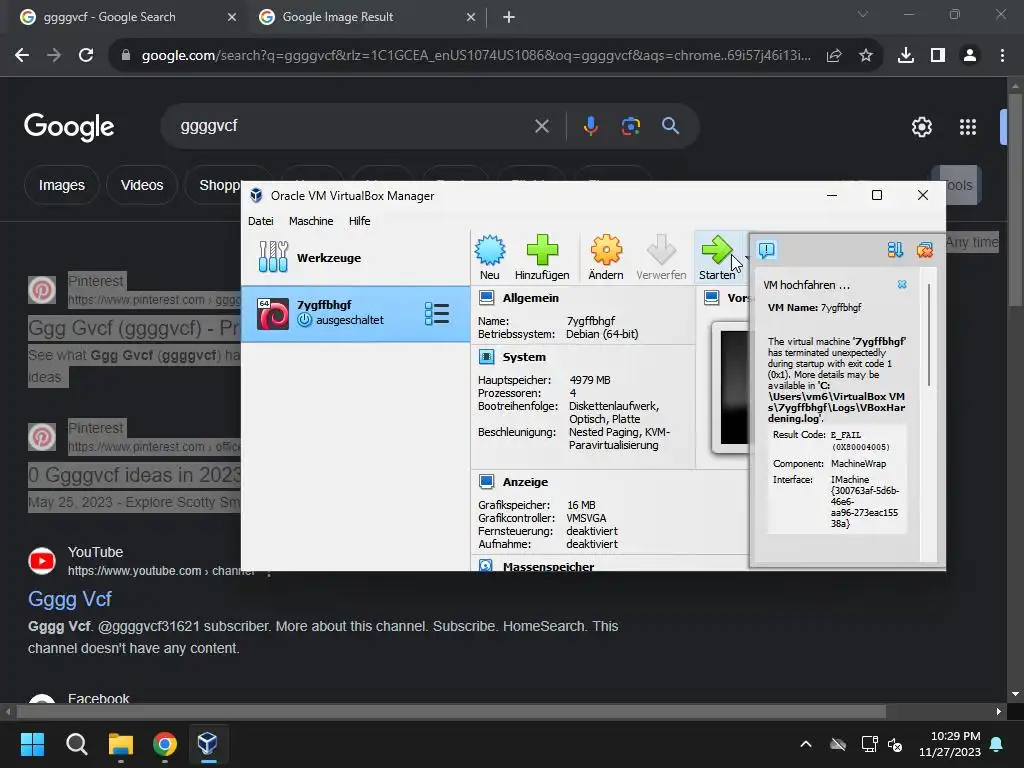1024x768 pixels.
Task: Open clock showing 10:29 PM
Action: [950, 744]
